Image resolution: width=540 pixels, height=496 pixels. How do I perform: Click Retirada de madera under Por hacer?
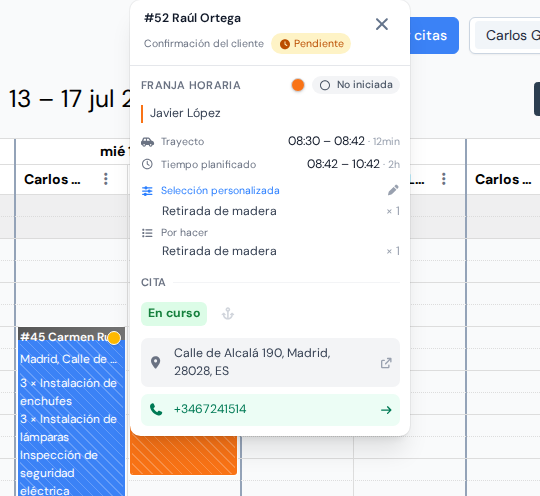point(219,251)
